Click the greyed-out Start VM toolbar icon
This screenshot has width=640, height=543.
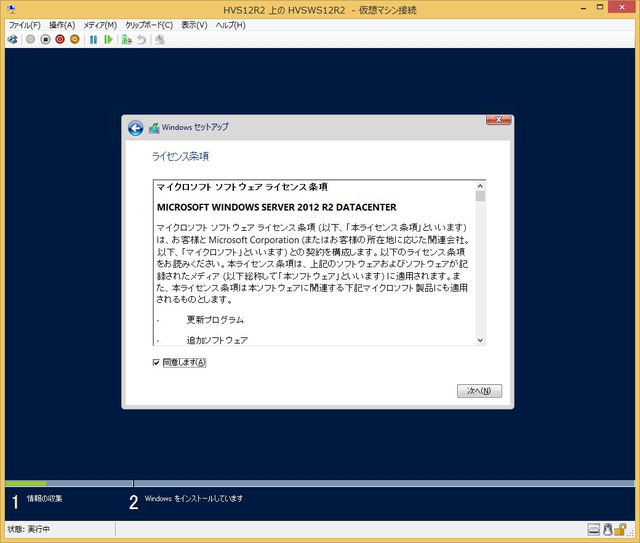pyautogui.click(x=30, y=40)
